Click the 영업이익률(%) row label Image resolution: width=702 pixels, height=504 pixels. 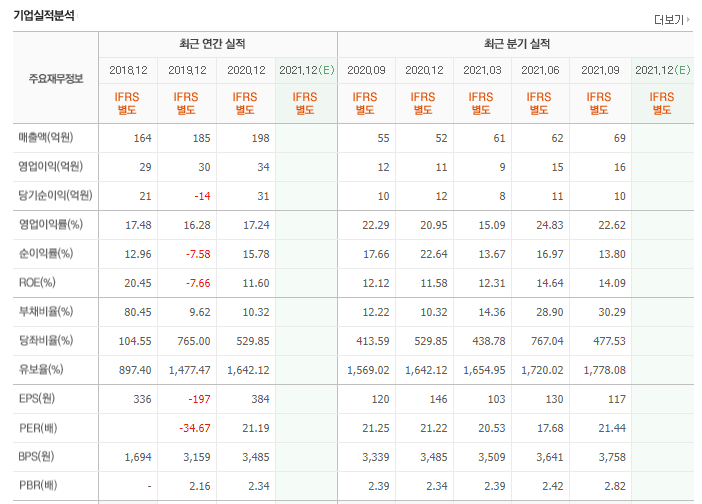pos(51,224)
